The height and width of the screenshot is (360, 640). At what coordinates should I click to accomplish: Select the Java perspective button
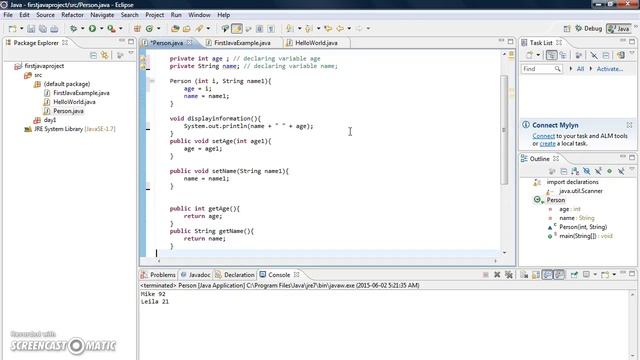point(618,29)
